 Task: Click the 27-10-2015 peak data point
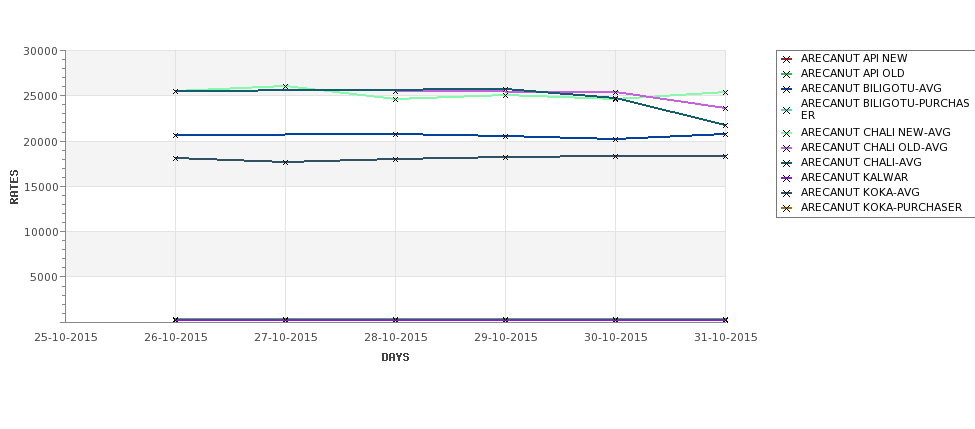[285, 87]
